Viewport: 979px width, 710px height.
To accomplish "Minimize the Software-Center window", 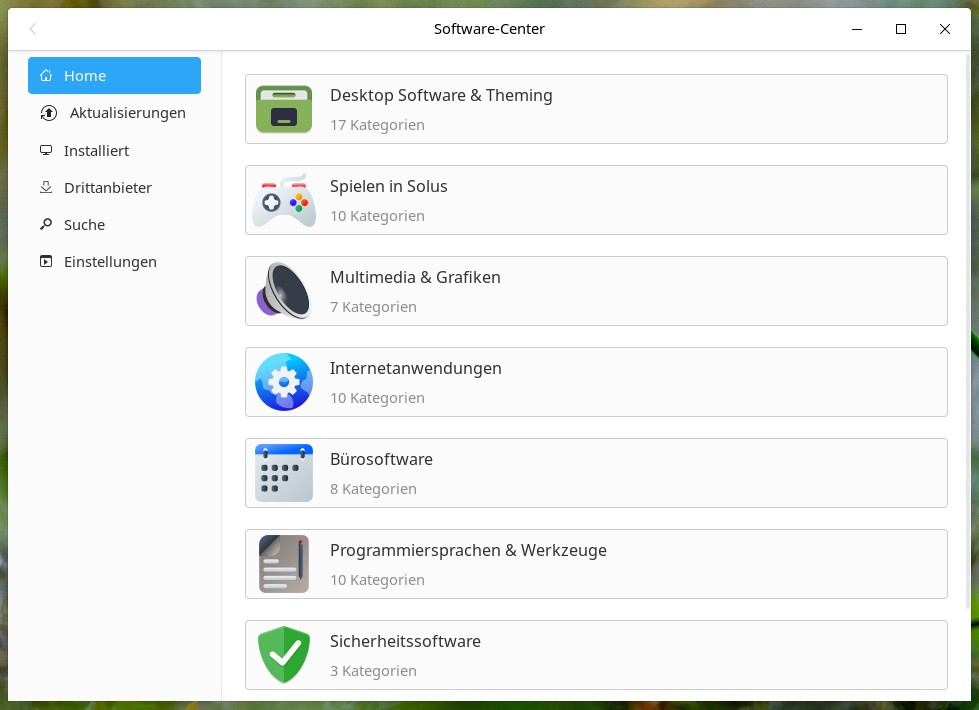I will pyautogui.click(x=857, y=29).
